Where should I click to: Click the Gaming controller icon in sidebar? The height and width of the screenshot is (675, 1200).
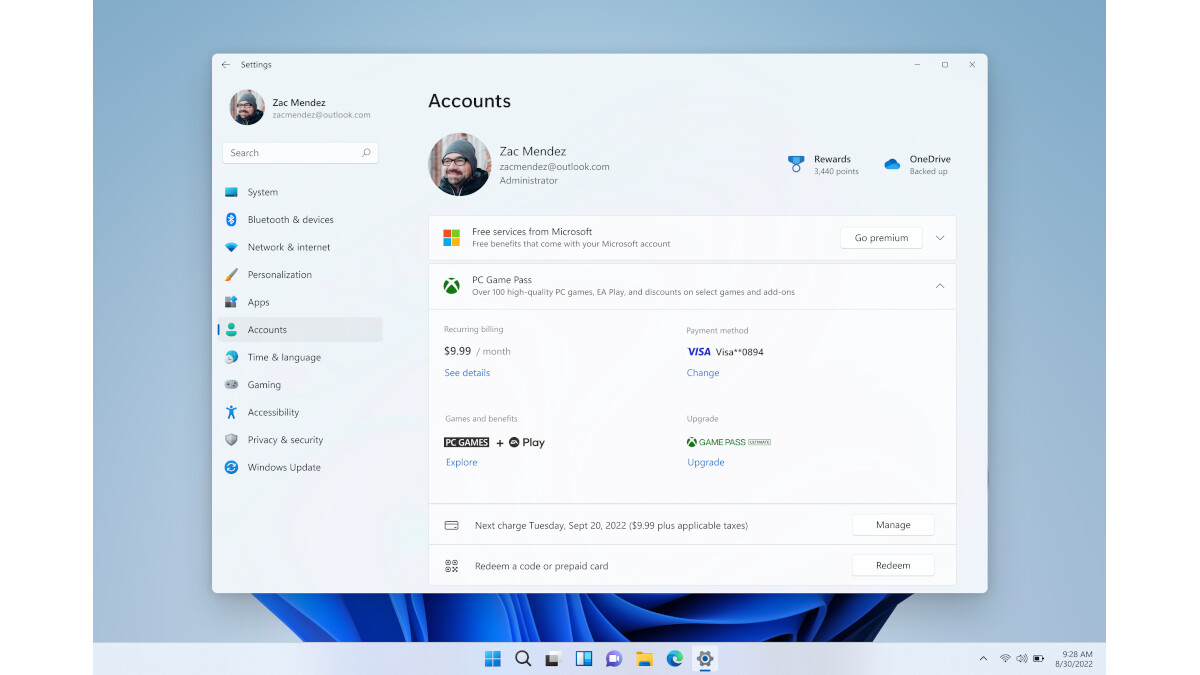click(233, 384)
